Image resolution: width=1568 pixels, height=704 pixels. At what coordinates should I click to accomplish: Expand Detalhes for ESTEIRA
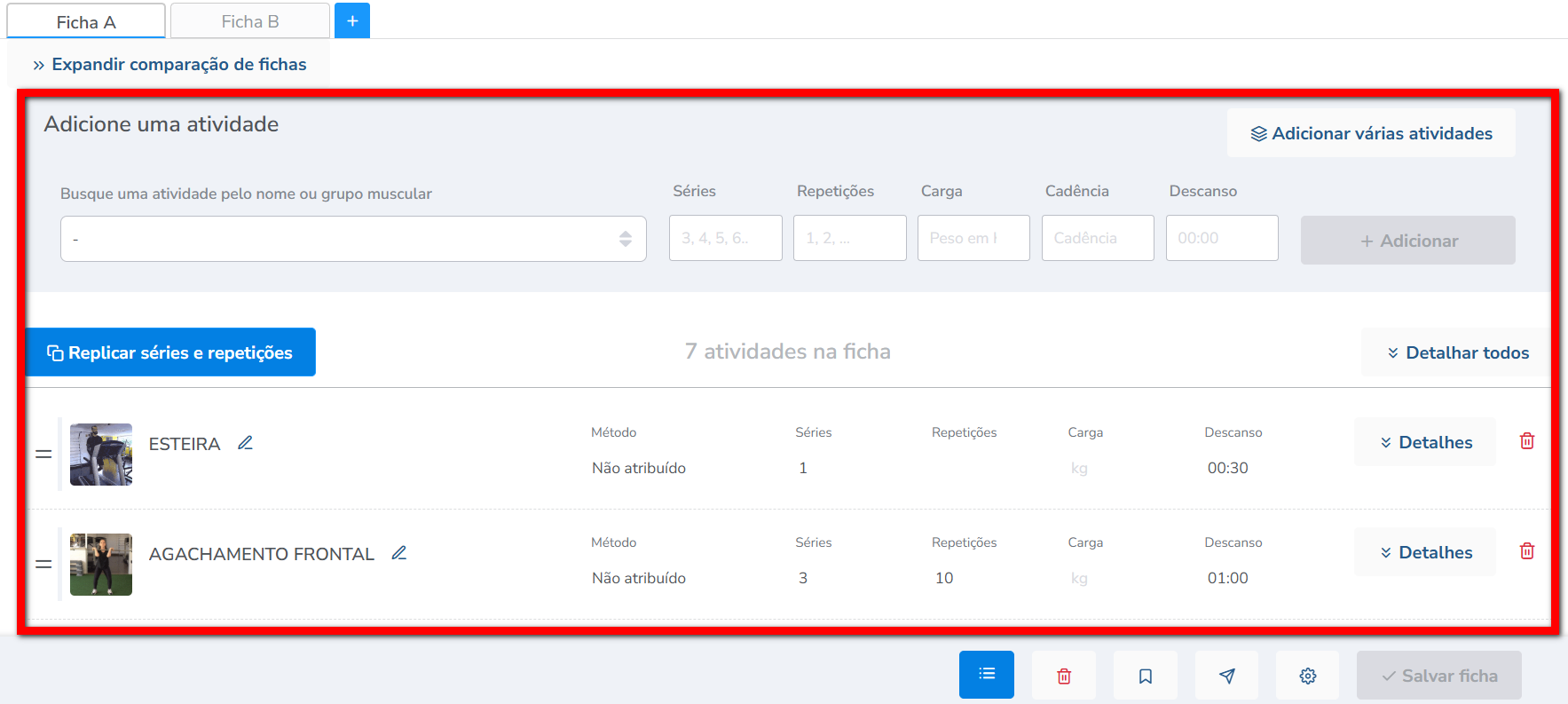[1425, 442]
